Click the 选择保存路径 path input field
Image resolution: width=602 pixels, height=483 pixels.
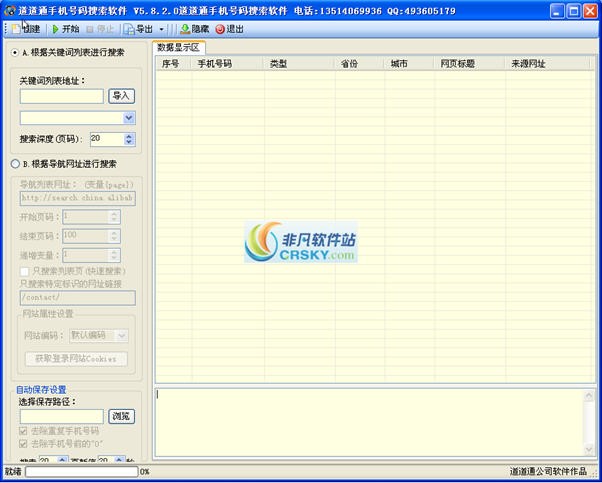point(62,417)
